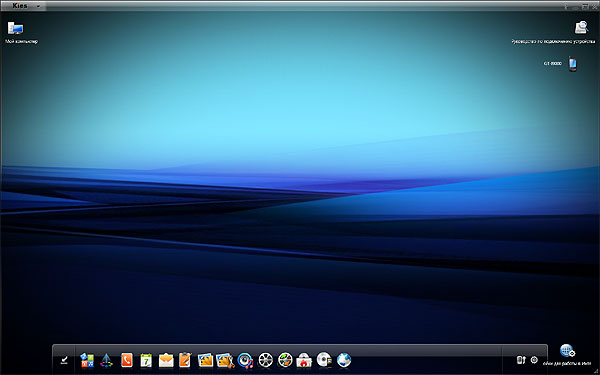Launch the colorful app store tiles icon
The height and width of the screenshot is (375, 600).
tap(87, 360)
